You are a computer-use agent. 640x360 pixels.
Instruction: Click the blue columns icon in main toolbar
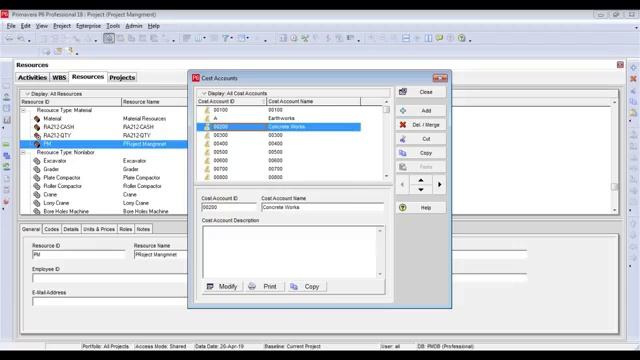coord(428,38)
